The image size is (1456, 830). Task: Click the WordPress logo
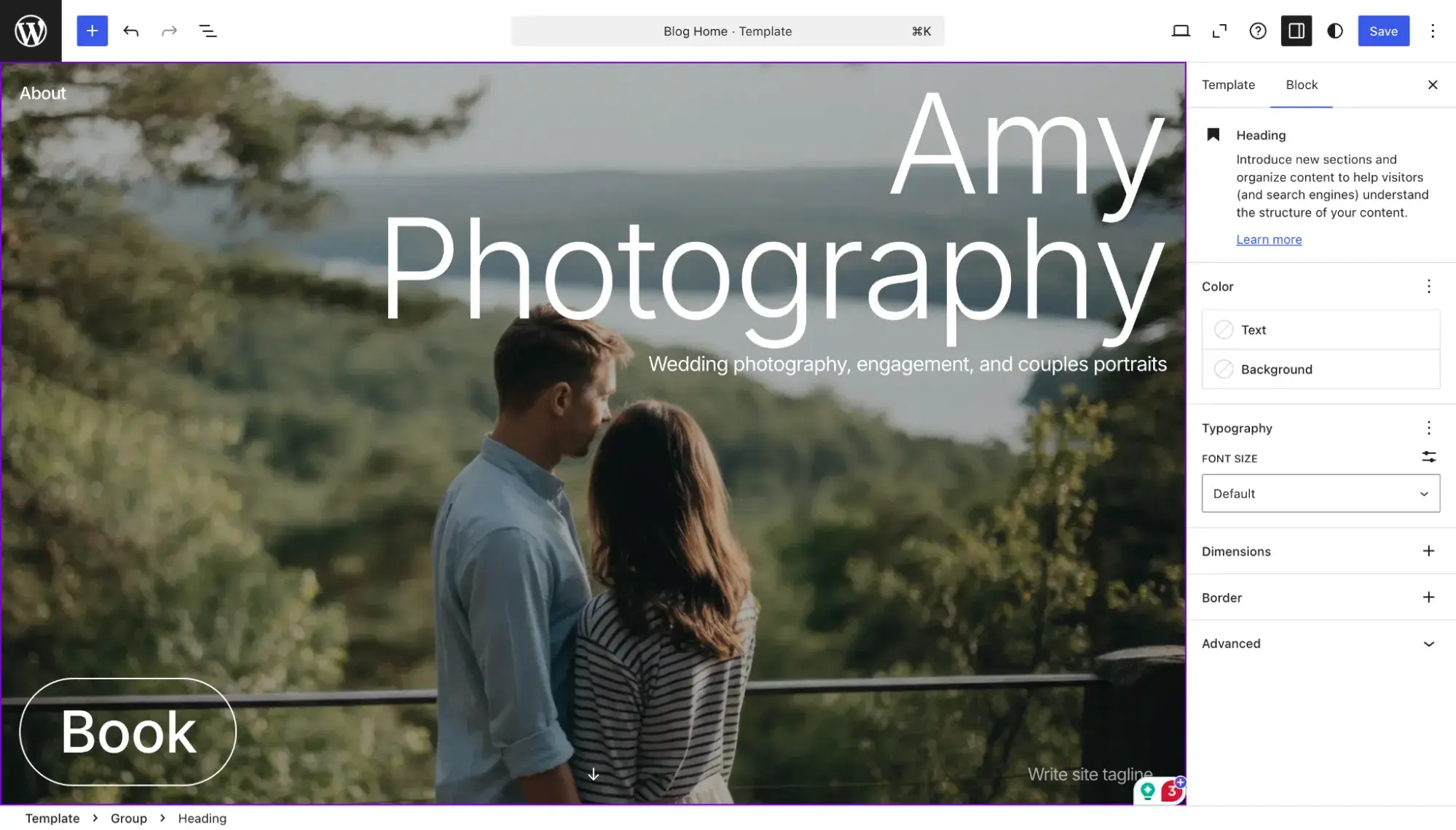coord(31,31)
